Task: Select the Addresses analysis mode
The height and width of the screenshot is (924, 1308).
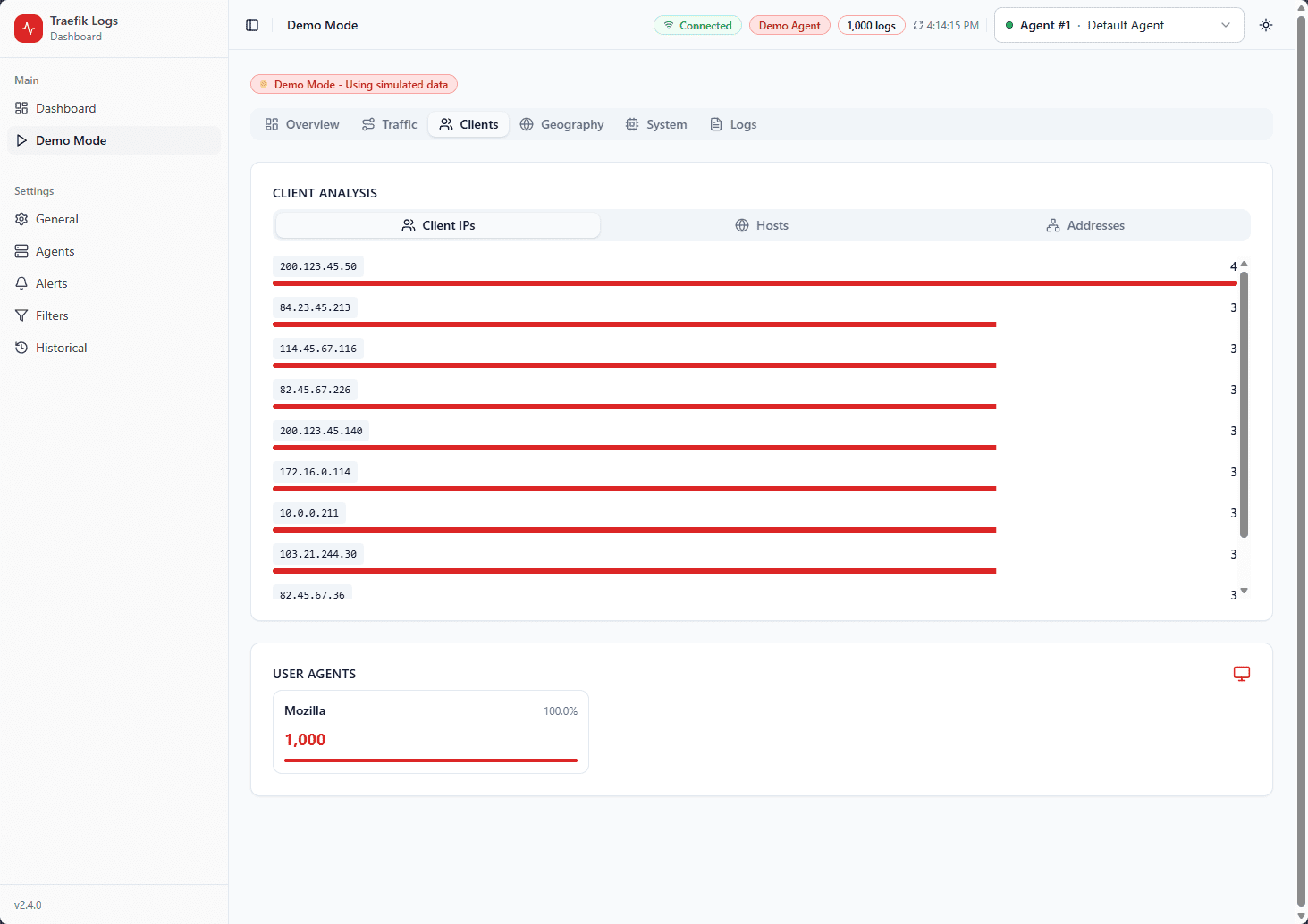Action: click(1085, 225)
